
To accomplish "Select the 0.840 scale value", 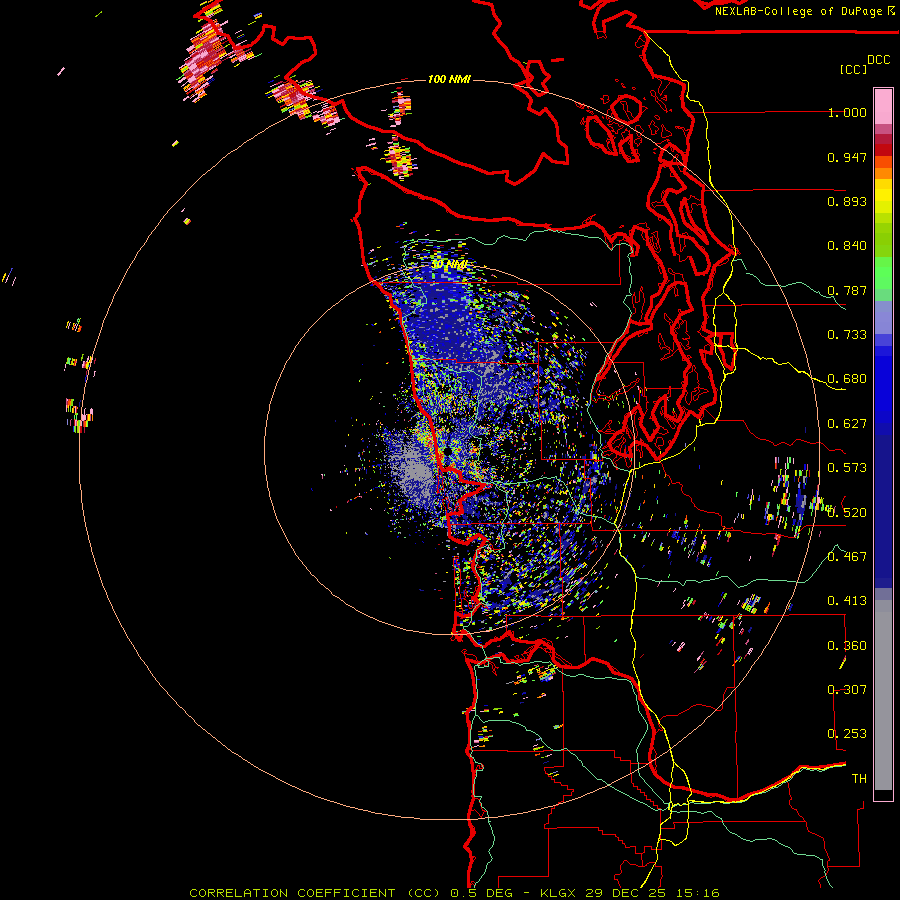I will [847, 246].
